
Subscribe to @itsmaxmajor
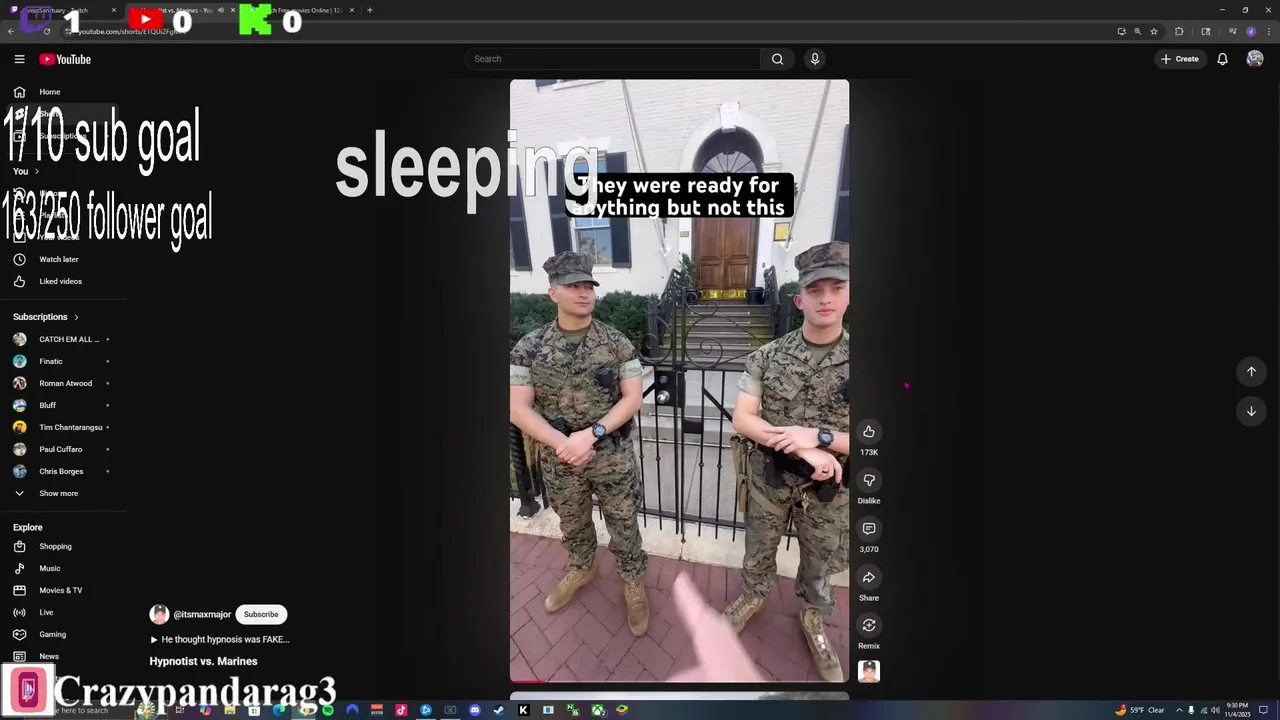click(261, 614)
